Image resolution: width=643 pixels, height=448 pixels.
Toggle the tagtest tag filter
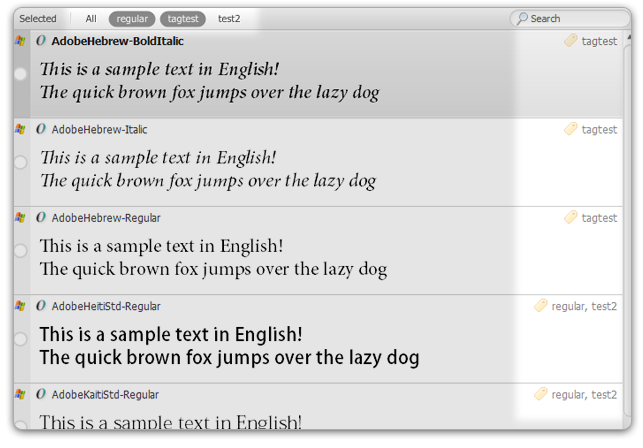point(183,19)
